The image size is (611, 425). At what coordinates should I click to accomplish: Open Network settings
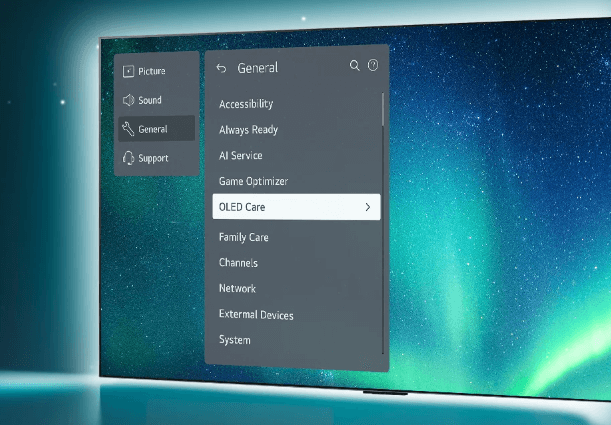coord(237,289)
